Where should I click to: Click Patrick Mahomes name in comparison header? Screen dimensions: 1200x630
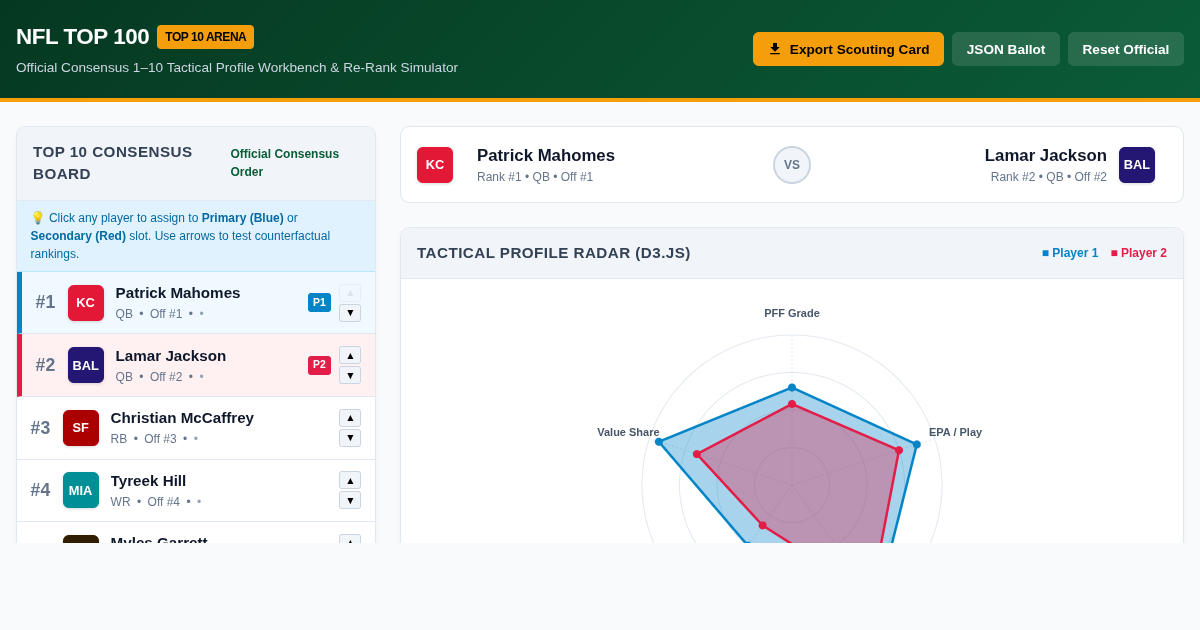click(546, 156)
